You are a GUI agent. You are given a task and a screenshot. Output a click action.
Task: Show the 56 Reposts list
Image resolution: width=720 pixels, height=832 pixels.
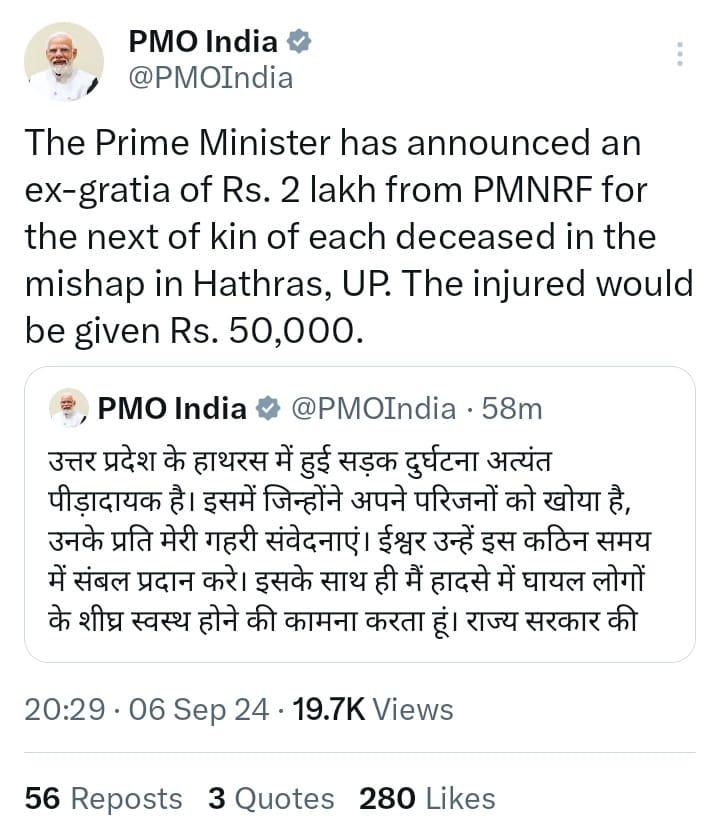[104, 798]
